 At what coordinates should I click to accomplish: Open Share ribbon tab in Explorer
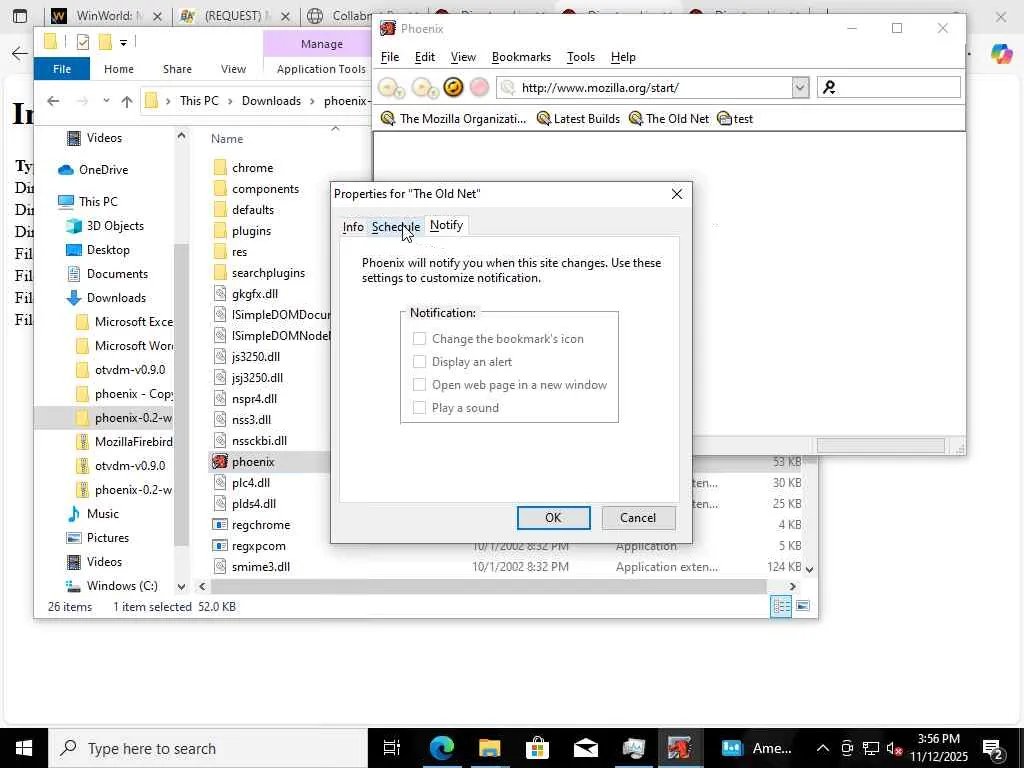click(177, 69)
